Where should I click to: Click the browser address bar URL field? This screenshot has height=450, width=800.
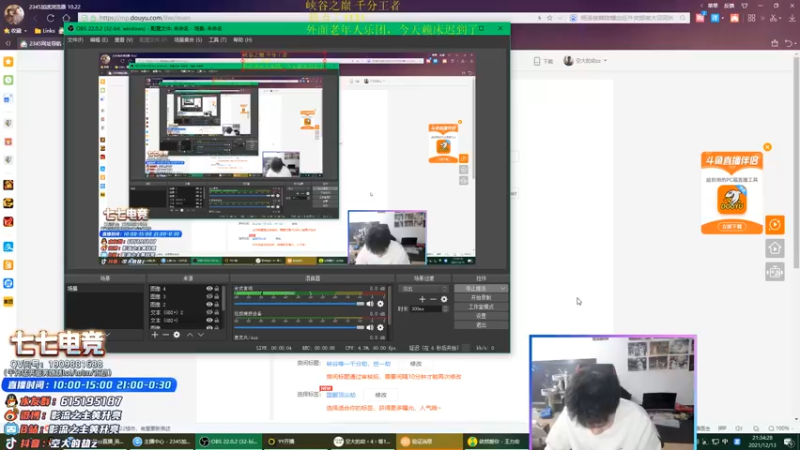[x=316, y=18]
